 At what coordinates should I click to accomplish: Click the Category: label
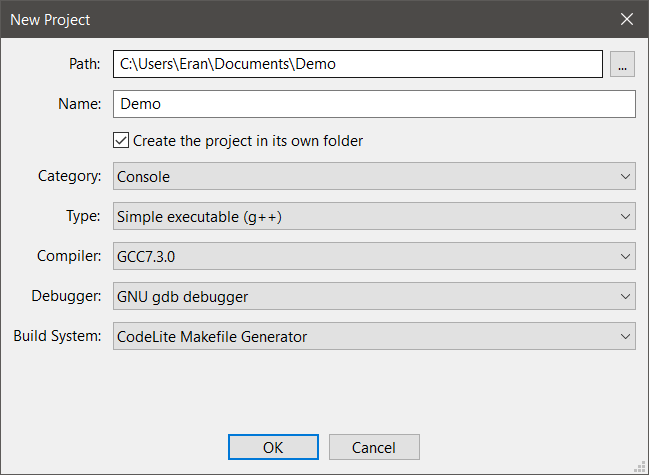(70, 176)
